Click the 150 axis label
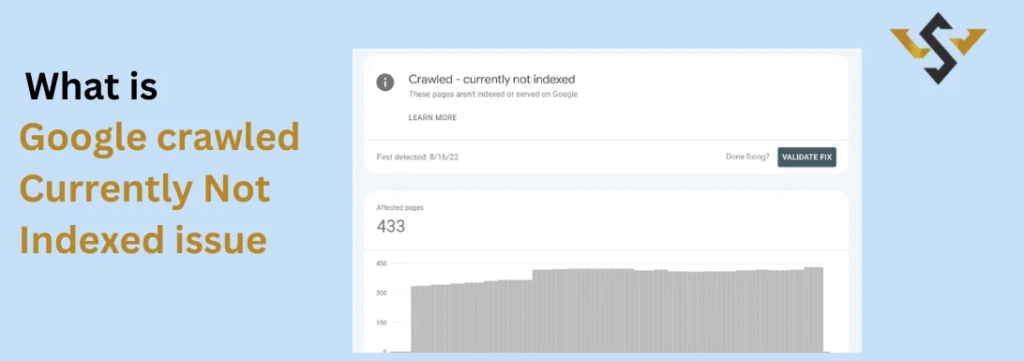 click(x=381, y=322)
